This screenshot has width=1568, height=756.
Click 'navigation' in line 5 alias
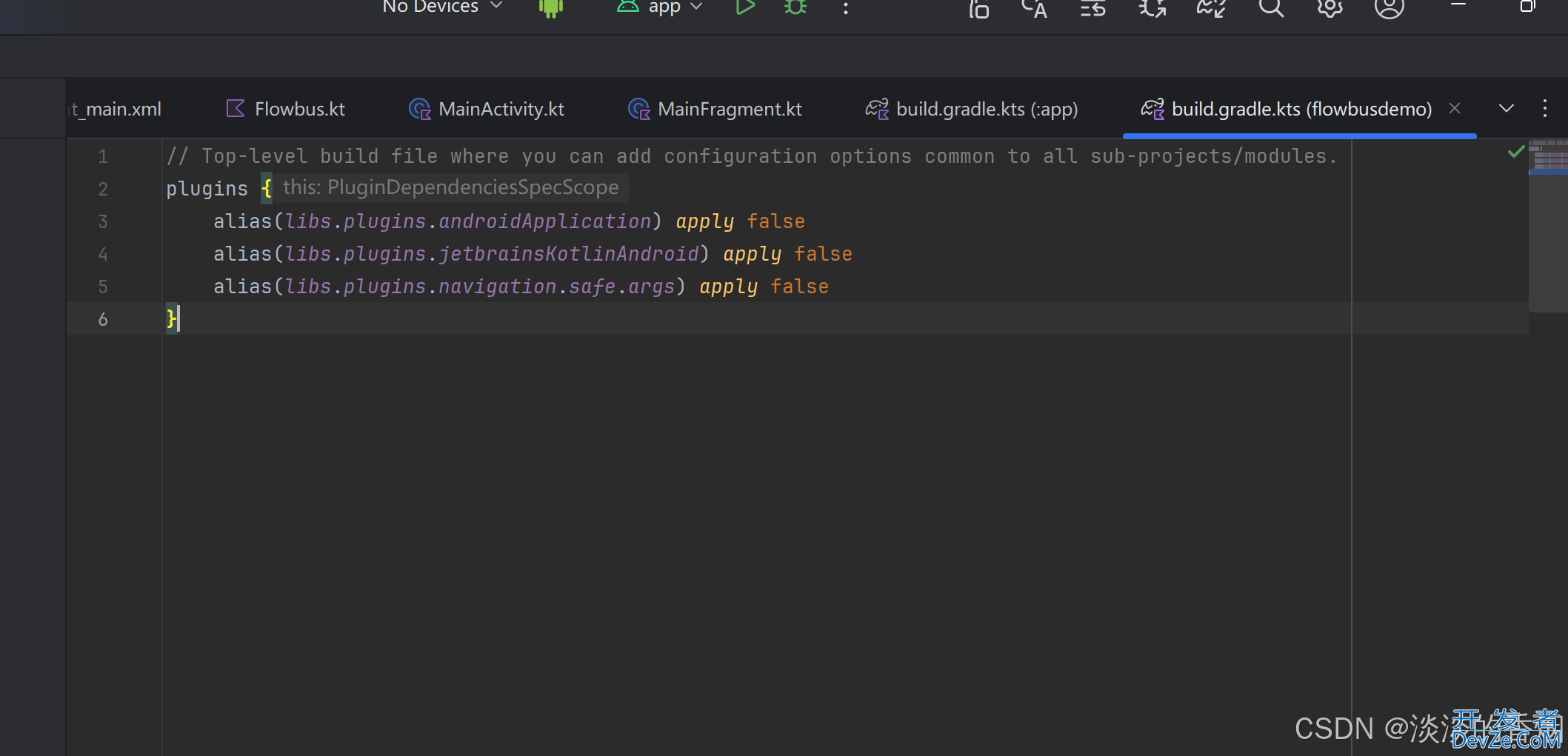498,287
